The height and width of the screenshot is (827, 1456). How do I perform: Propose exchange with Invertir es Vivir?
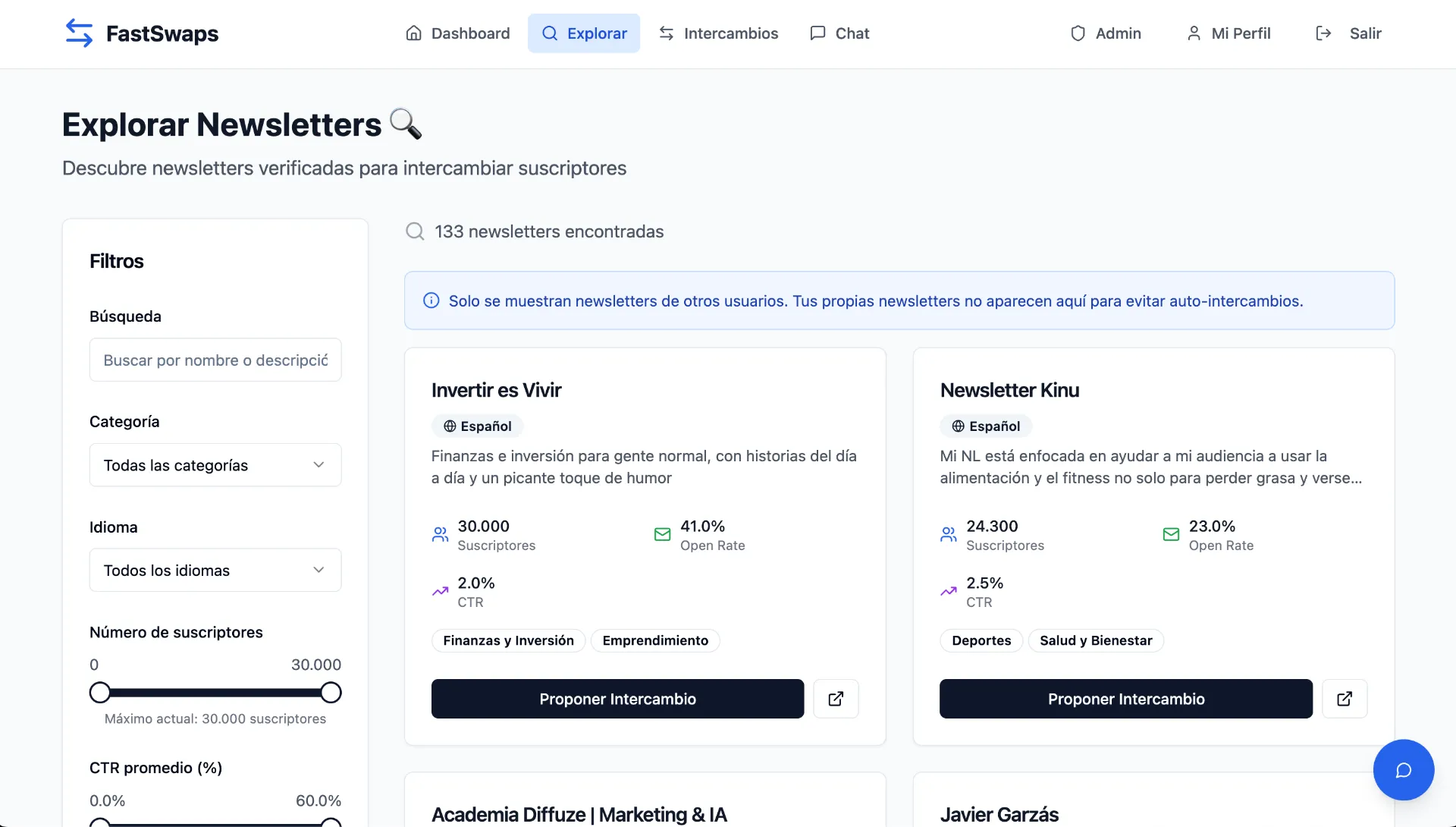pos(617,699)
